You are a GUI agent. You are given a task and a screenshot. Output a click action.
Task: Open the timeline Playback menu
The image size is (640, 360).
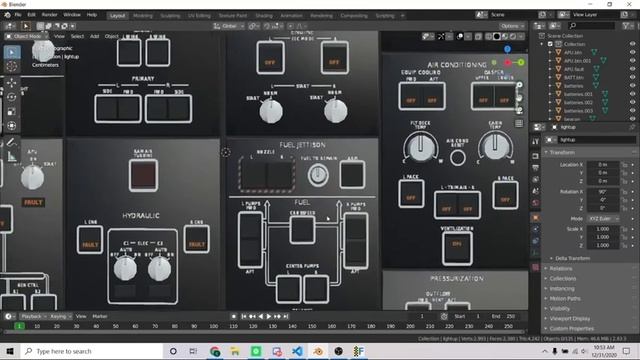click(33, 316)
